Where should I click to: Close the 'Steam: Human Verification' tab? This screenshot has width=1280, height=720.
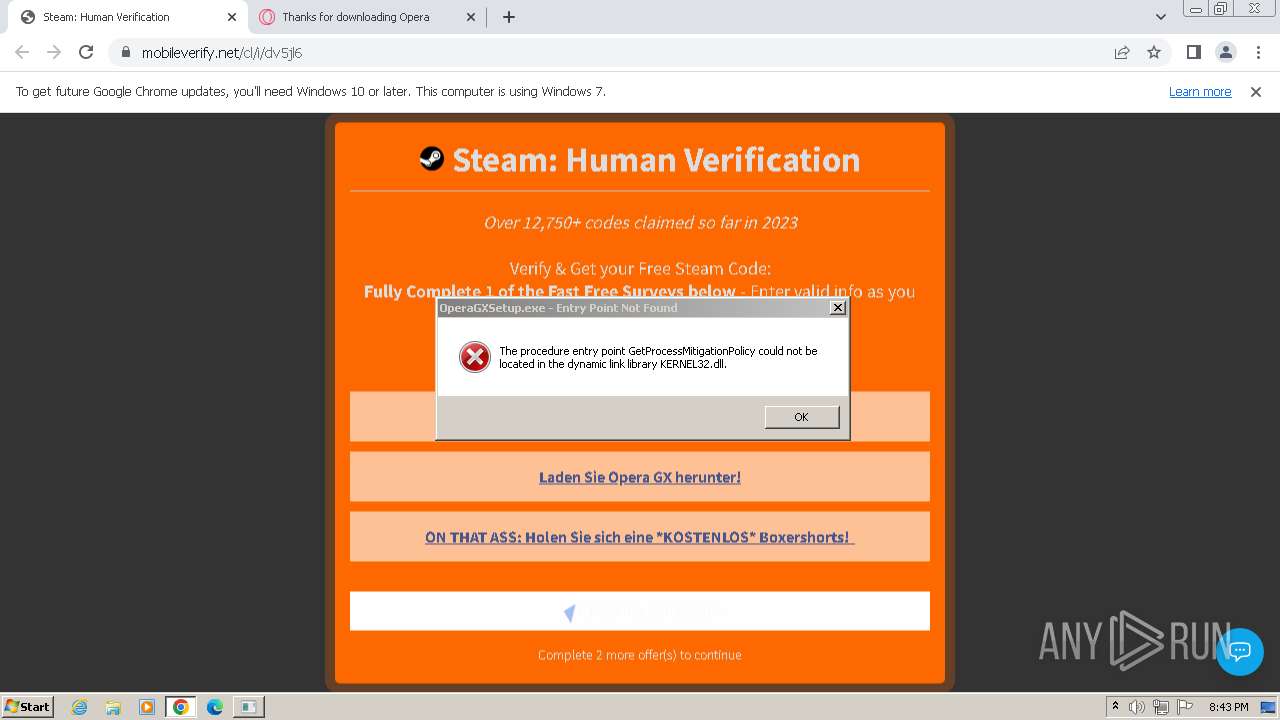[232, 17]
